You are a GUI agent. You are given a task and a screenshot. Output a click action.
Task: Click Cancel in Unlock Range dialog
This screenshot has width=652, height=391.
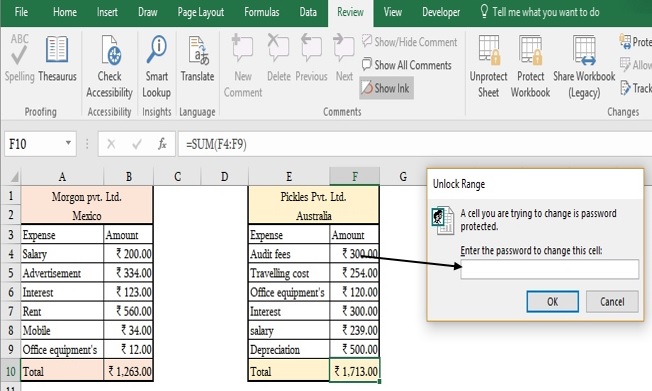pos(612,302)
